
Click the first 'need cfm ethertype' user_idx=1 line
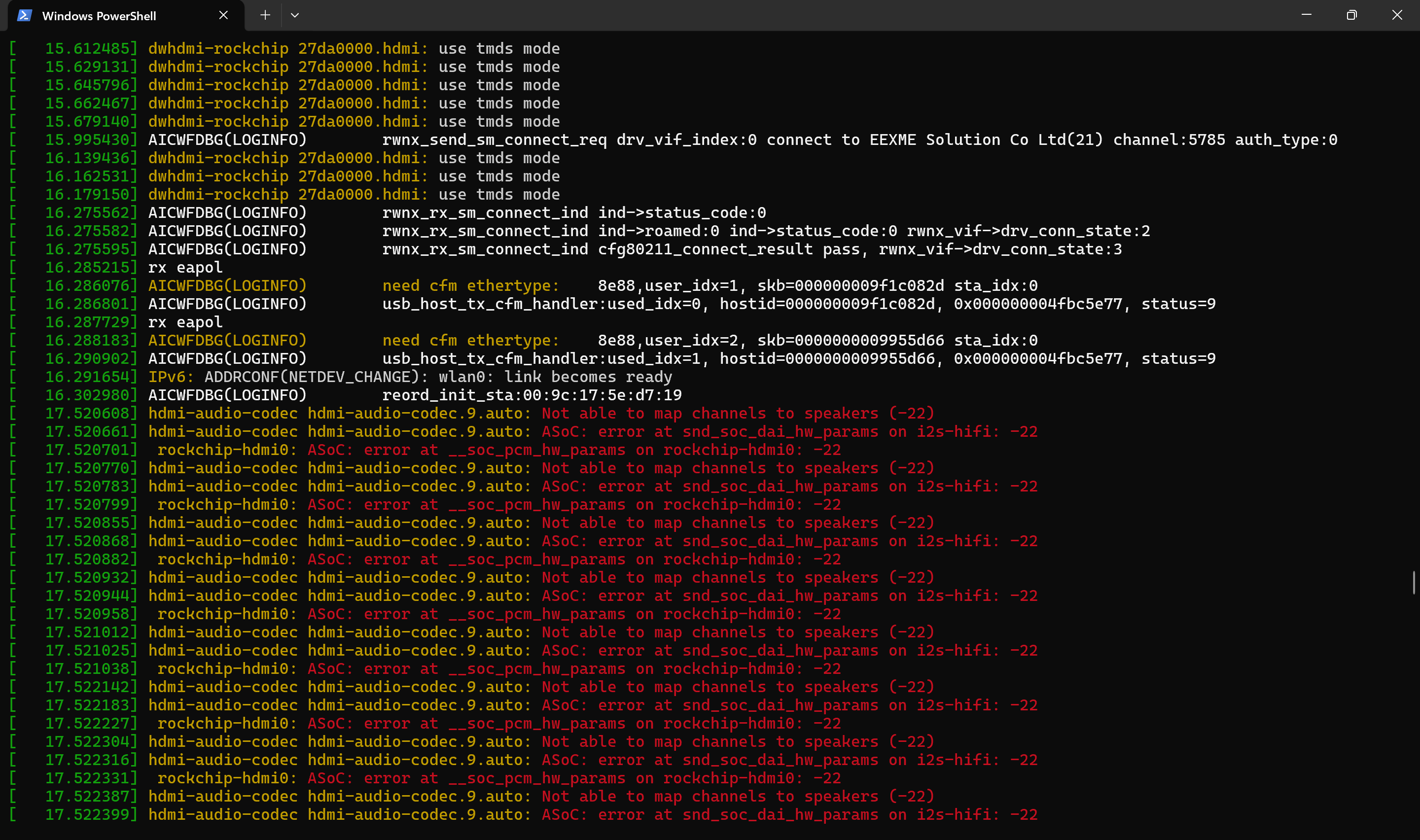pos(524,286)
